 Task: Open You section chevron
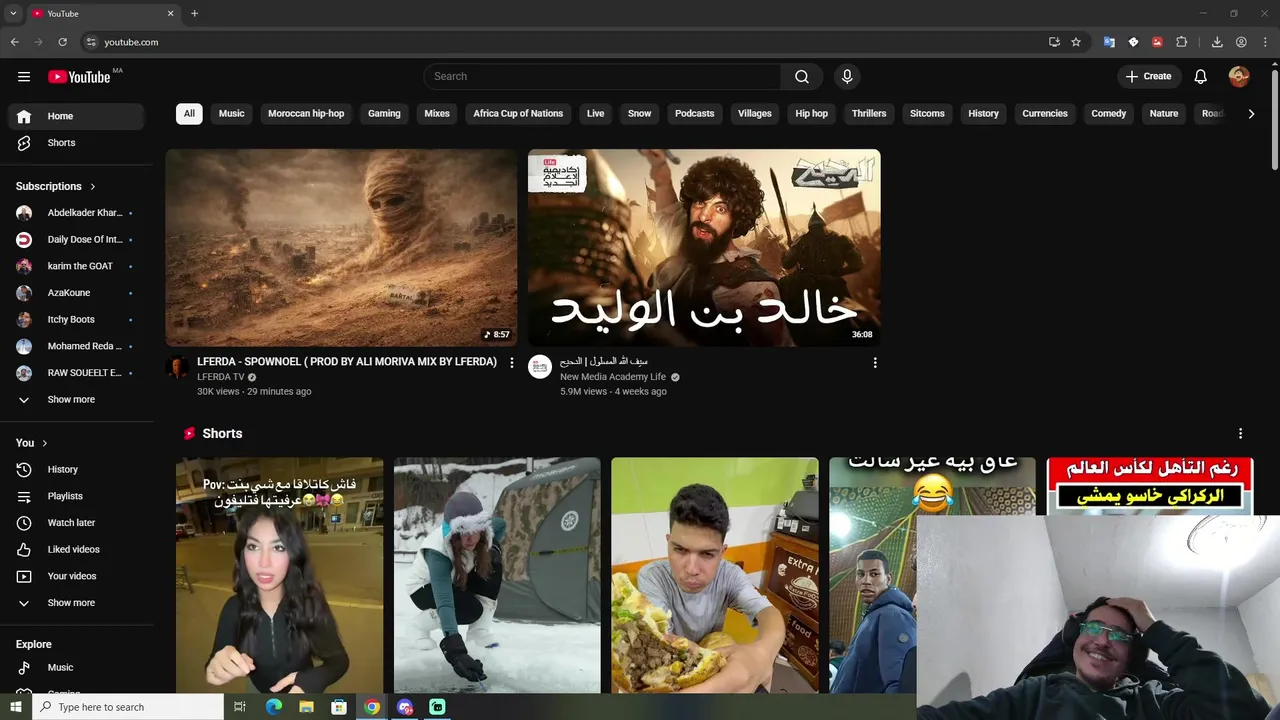click(x=44, y=443)
